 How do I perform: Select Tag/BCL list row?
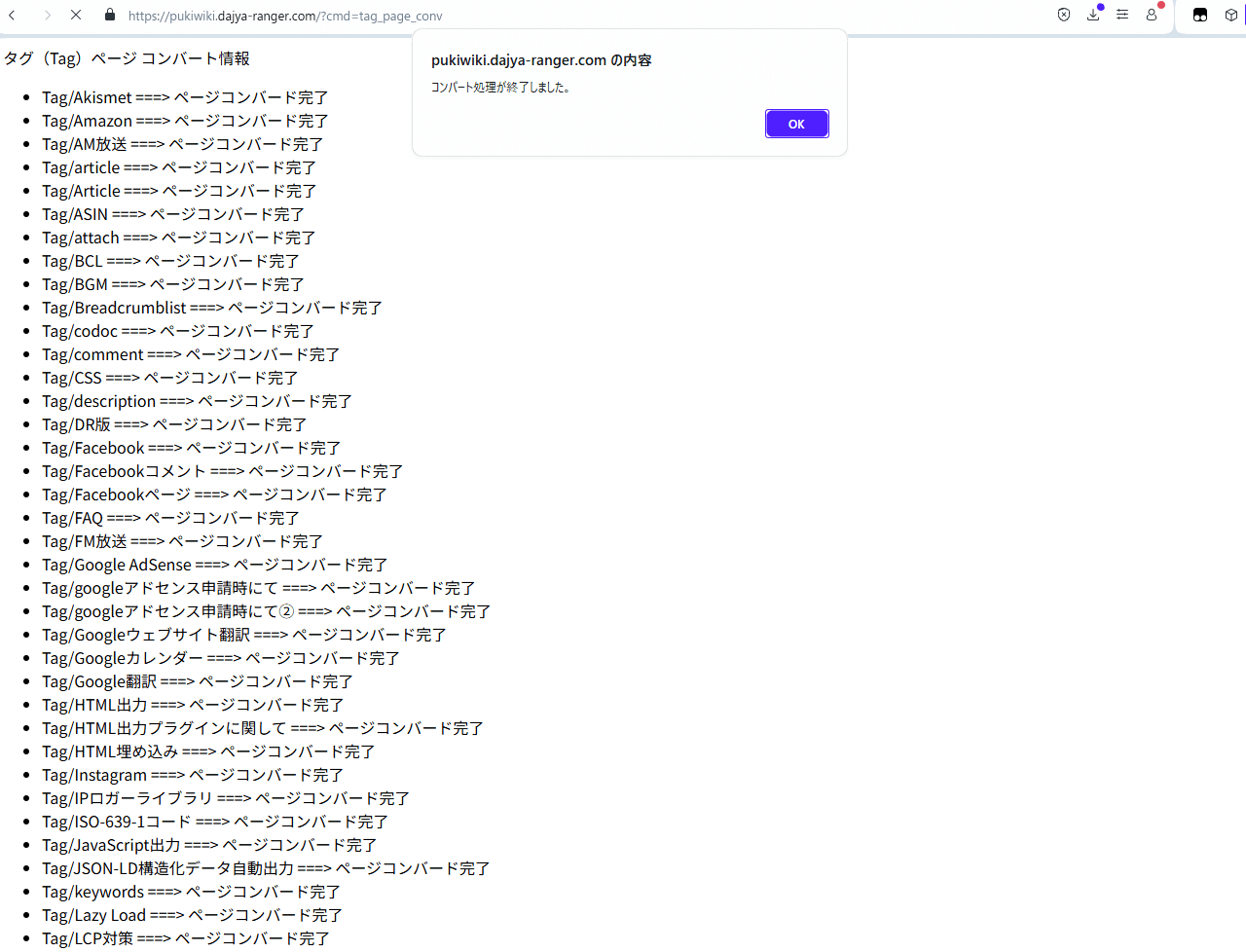[170, 261]
